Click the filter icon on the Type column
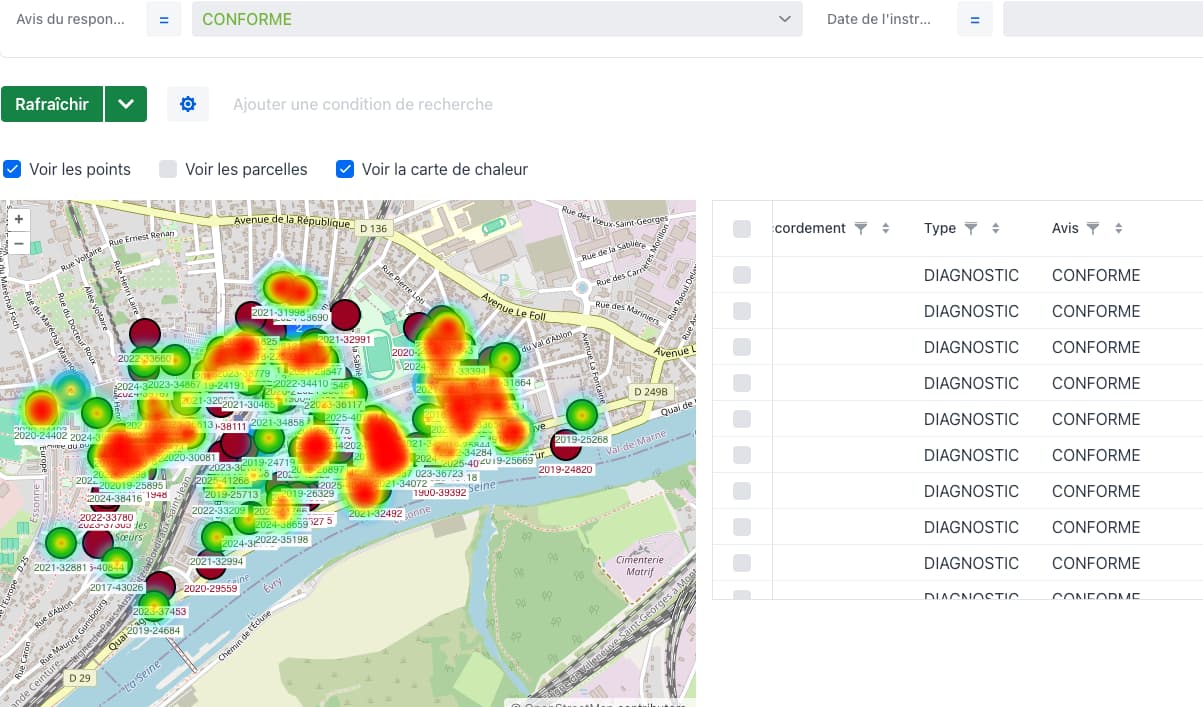The width and height of the screenshot is (1203, 707). click(971, 228)
